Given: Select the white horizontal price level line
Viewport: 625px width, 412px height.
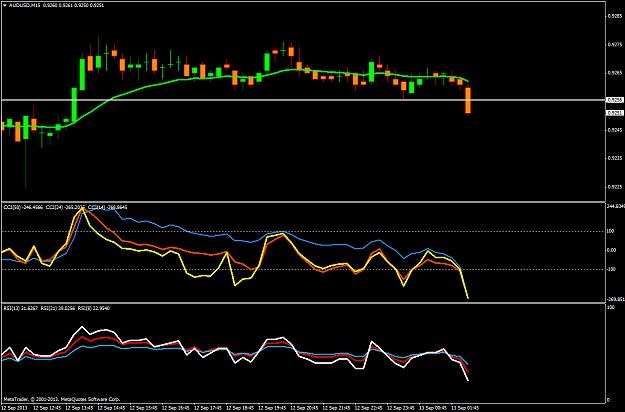Looking at the screenshot, I should (x=303, y=100).
